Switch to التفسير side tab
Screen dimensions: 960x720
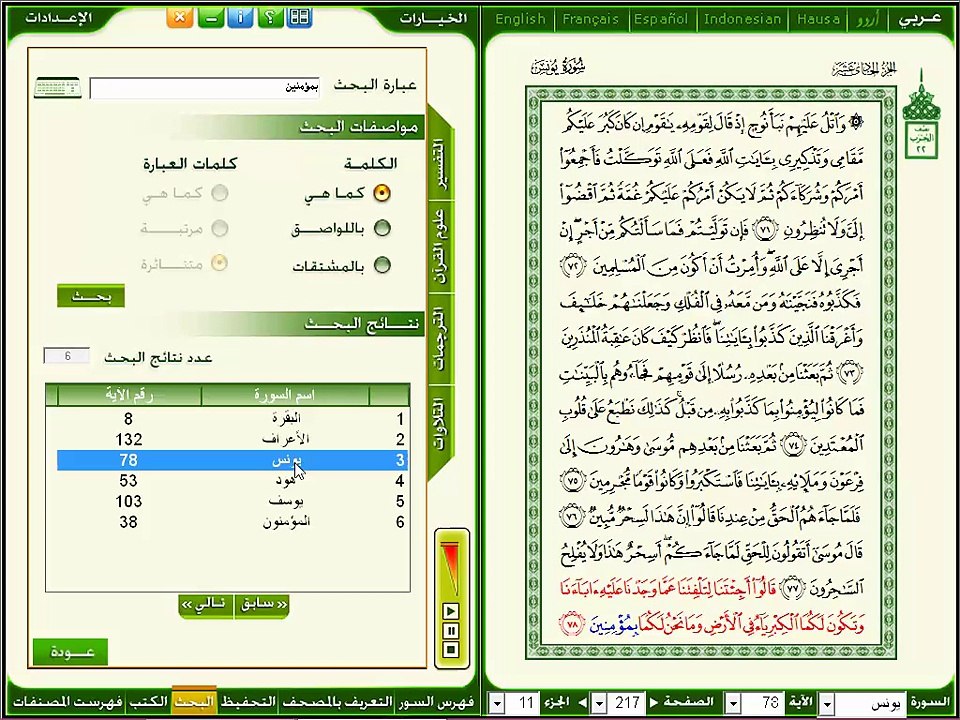(438, 164)
